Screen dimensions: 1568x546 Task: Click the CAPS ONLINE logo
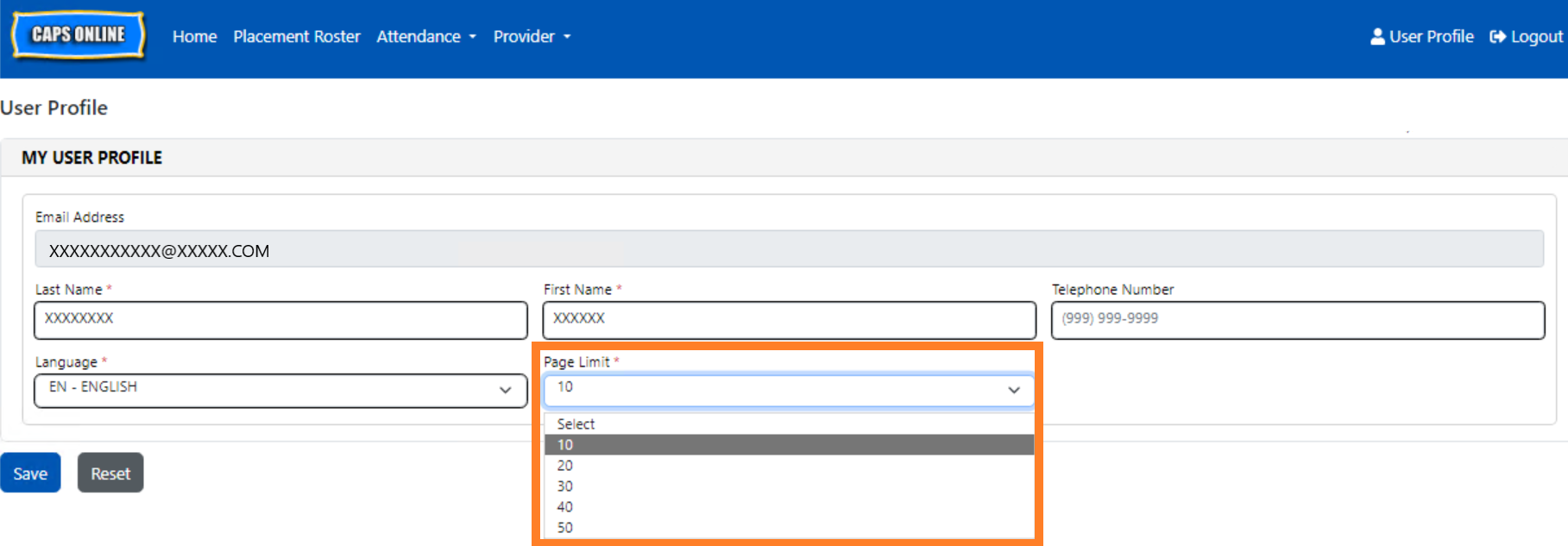click(x=79, y=35)
